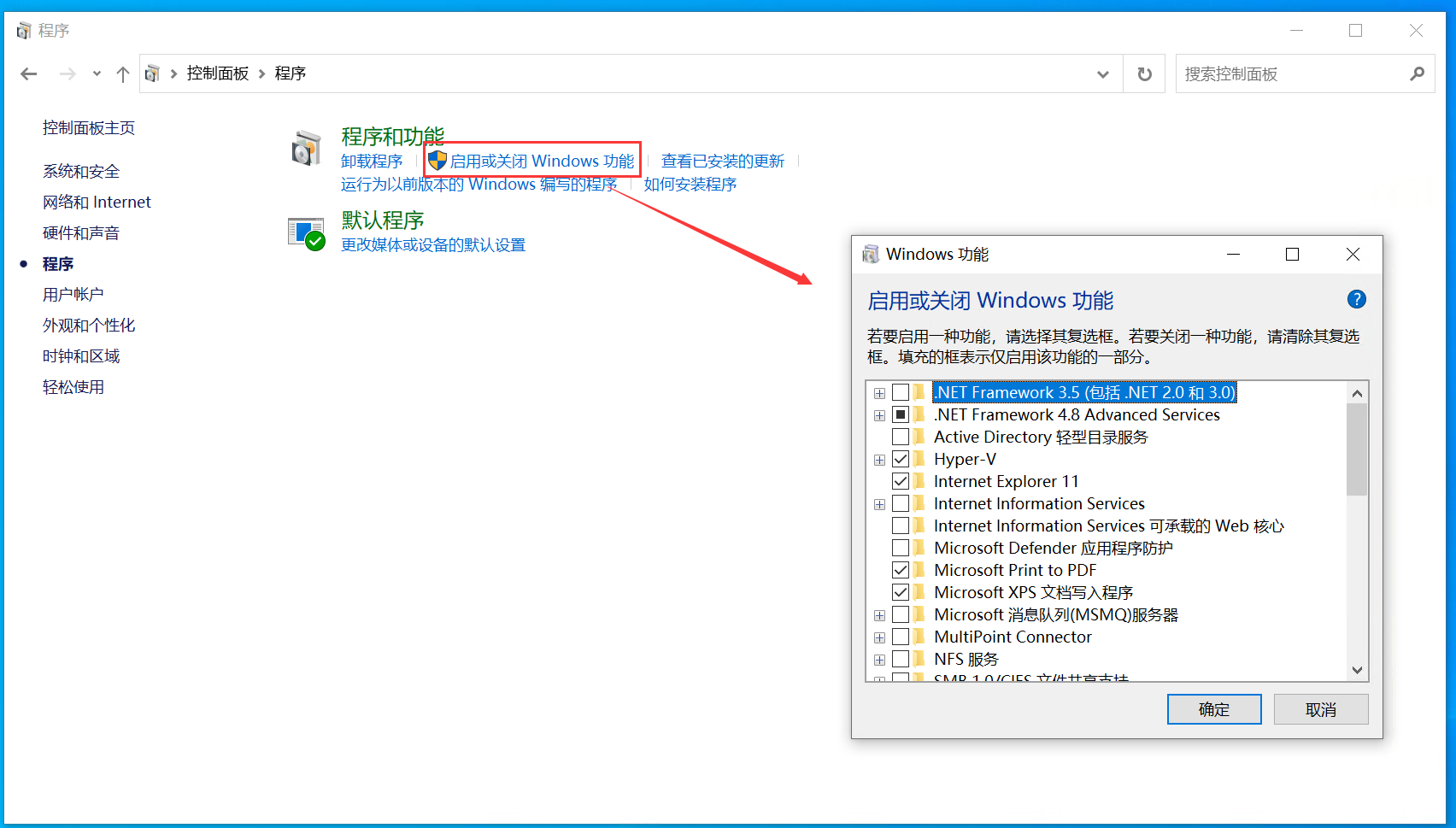Check the MultiPoint Connector checkbox
The width and height of the screenshot is (1456, 828).
click(901, 637)
